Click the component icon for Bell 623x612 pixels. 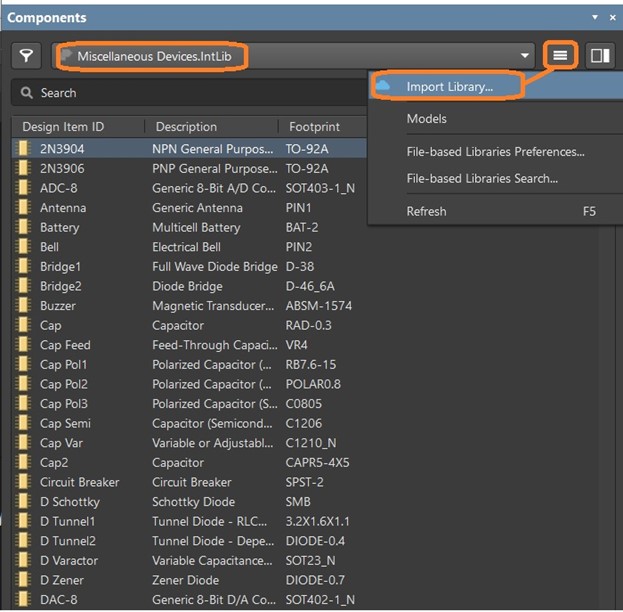pos(23,246)
